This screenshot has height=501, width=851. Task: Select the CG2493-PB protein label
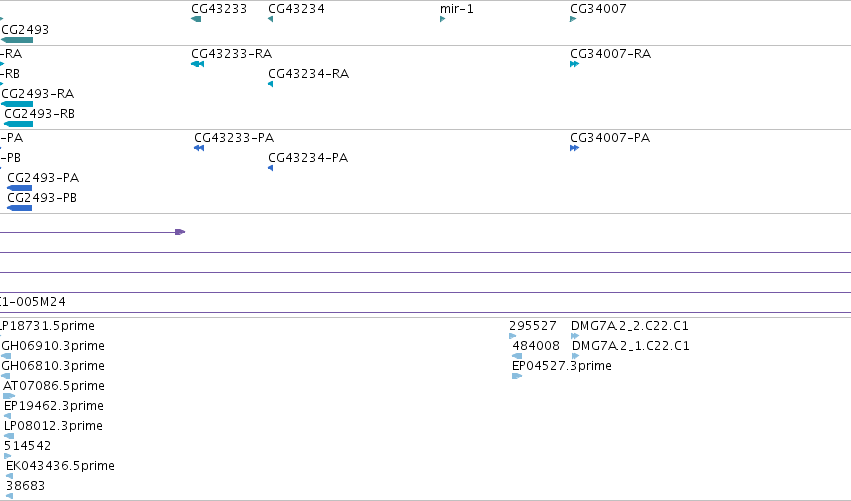pyautogui.click(x=42, y=198)
